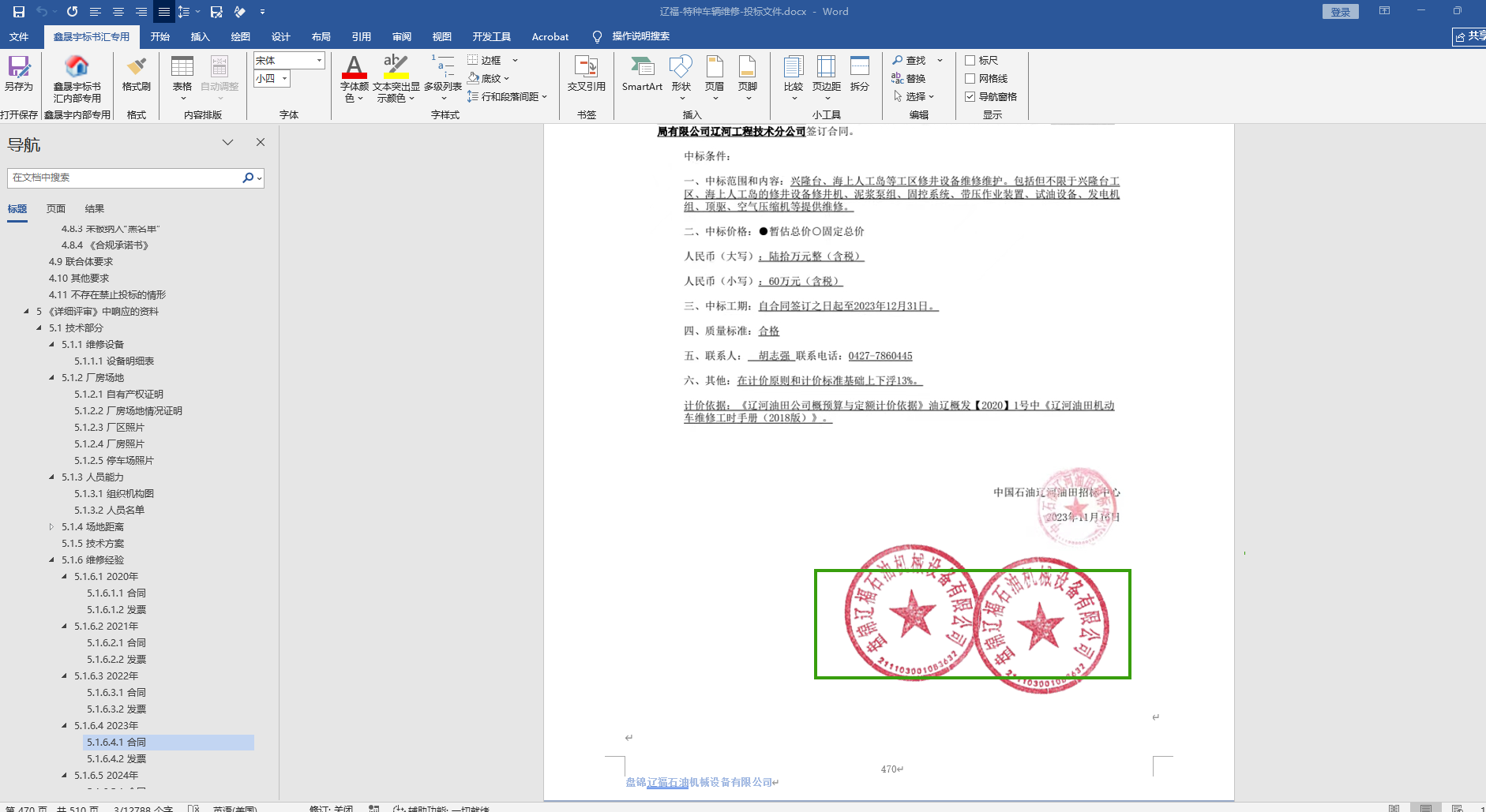Click the Redo icon in quick access toolbar
Viewport: 1486px width, 812px height.
72,12
